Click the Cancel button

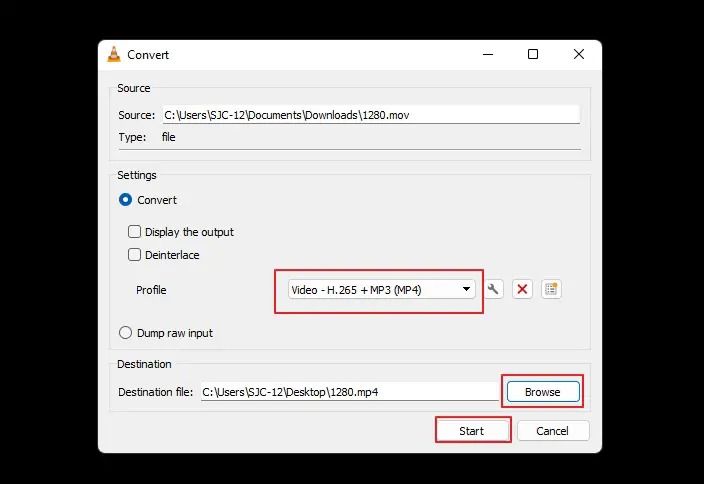[x=553, y=431]
